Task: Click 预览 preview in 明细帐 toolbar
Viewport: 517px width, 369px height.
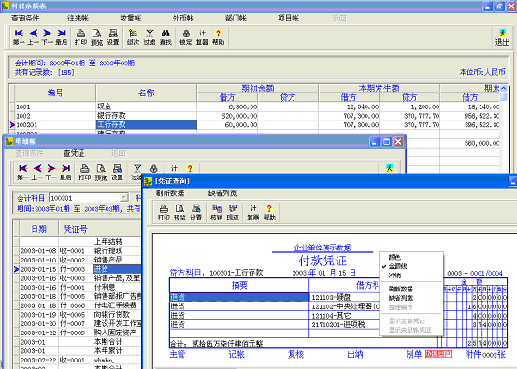Action: pos(101,172)
